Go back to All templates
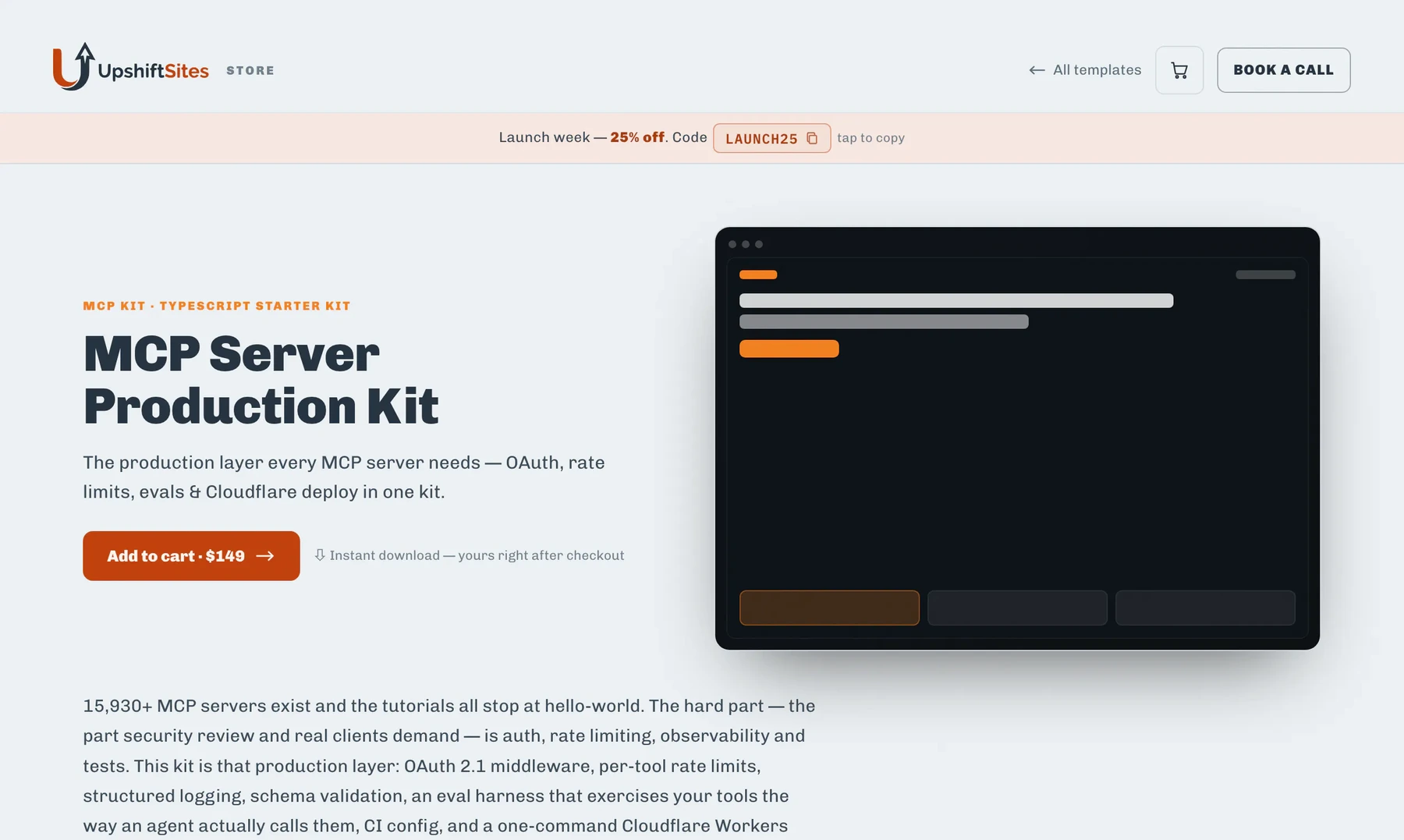1404x840 pixels. [1085, 70]
